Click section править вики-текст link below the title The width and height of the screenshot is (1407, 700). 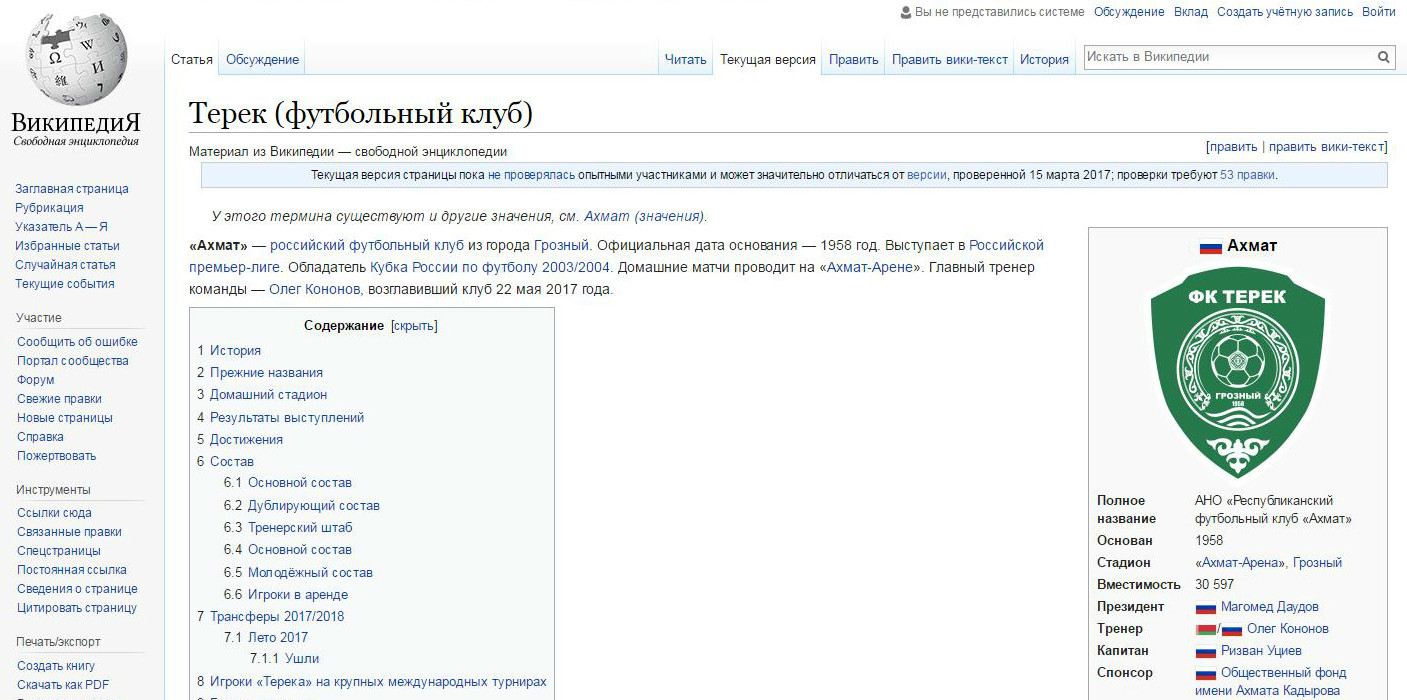click(1325, 147)
